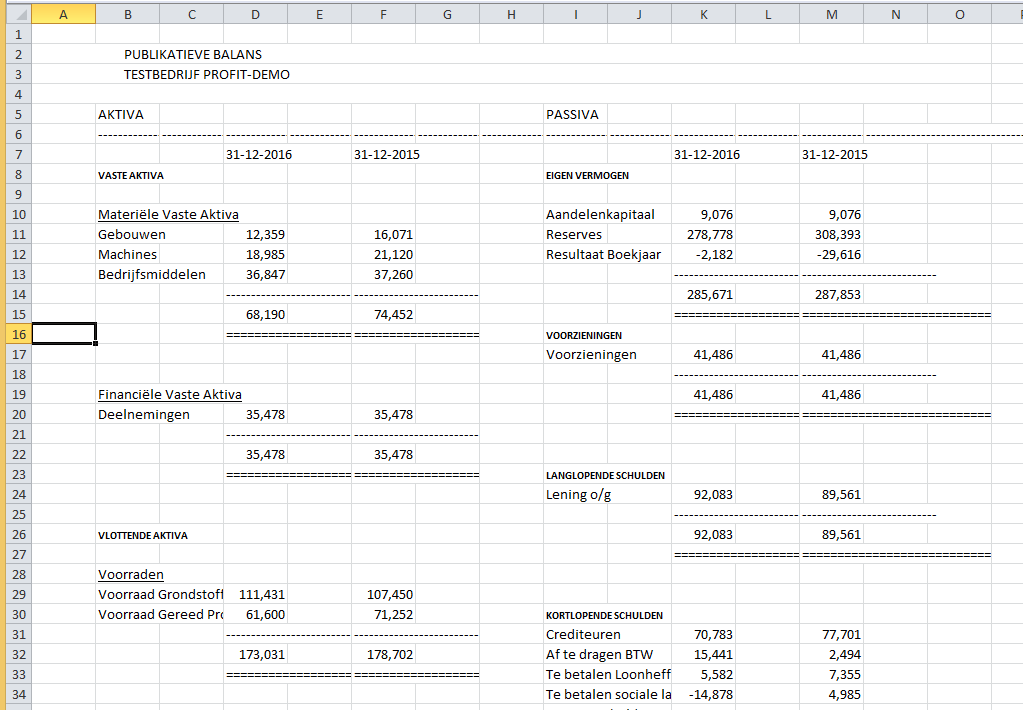
Task: Click the Lening o/g label cell
Action: tap(578, 495)
